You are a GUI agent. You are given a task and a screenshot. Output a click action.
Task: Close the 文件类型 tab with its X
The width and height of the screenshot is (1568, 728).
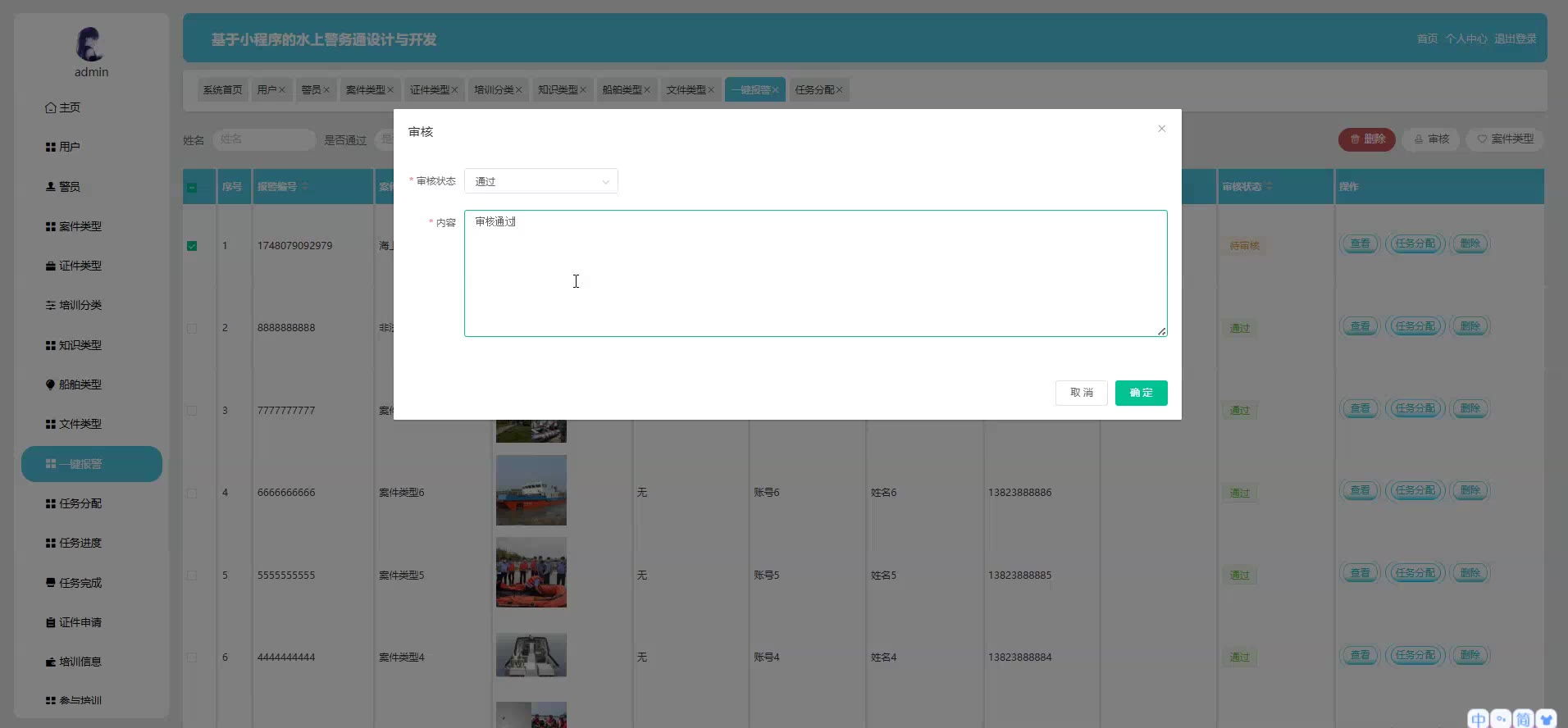(x=711, y=90)
